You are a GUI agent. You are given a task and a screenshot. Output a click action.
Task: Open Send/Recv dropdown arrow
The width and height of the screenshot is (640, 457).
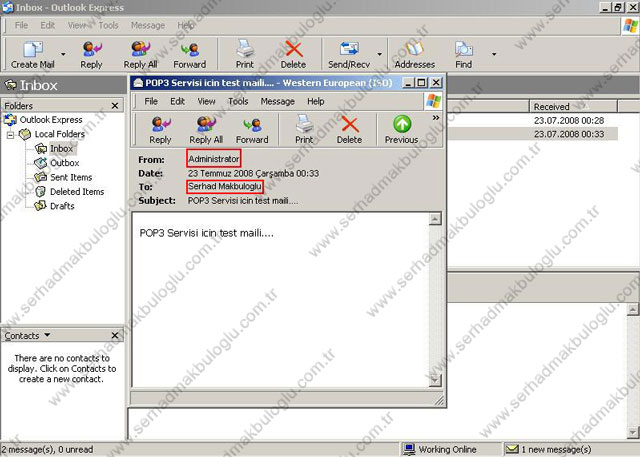pos(380,54)
